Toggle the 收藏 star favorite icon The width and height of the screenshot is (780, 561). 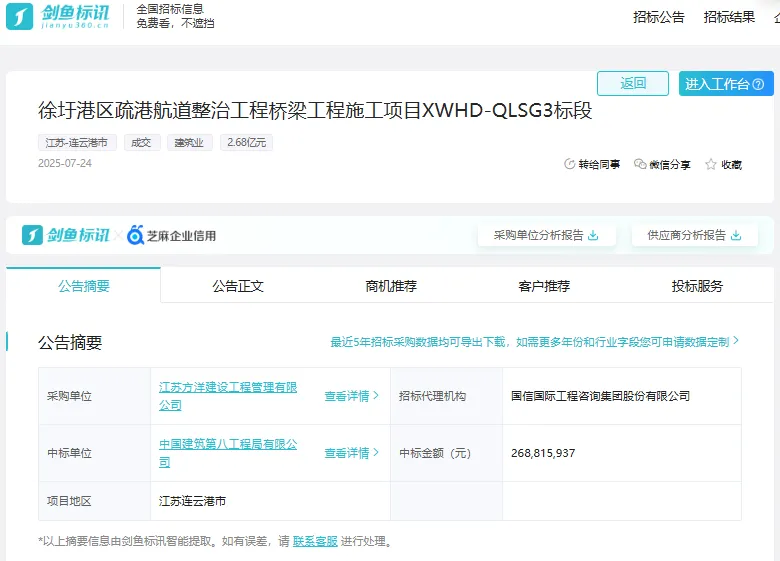coord(711,165)
